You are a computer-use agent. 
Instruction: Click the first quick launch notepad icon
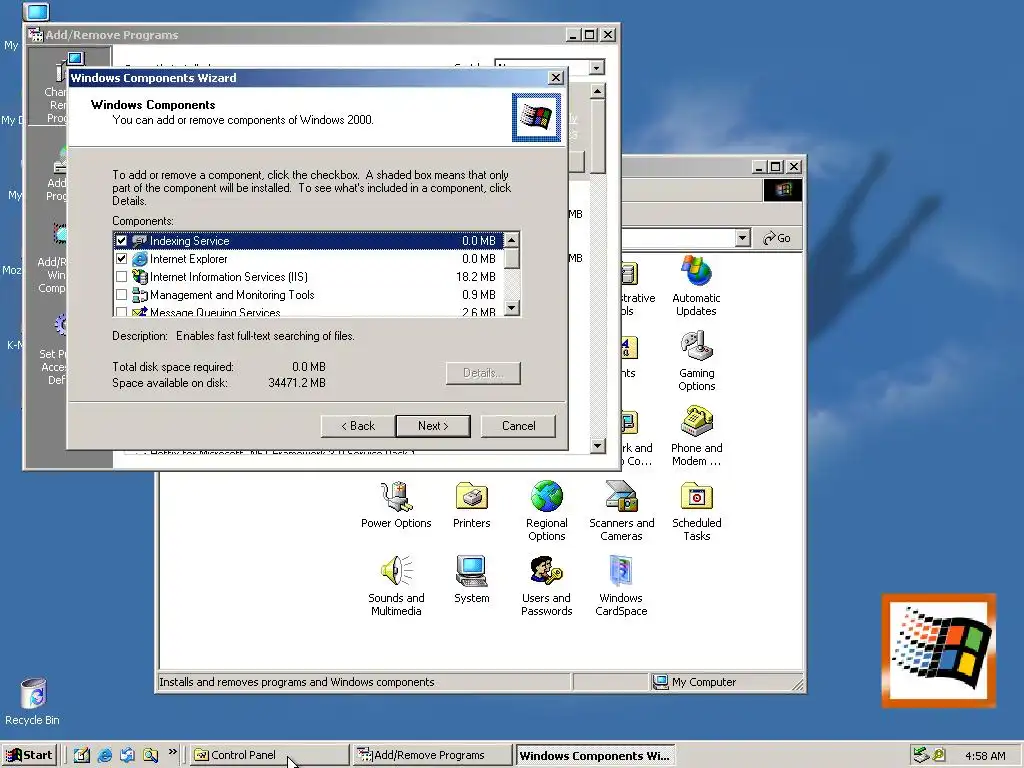pyautogui.click(x=82, y=755)
